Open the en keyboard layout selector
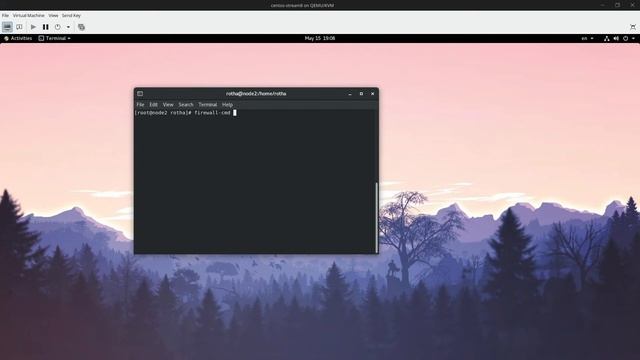The image size is (640, 360). coord(587,38)
